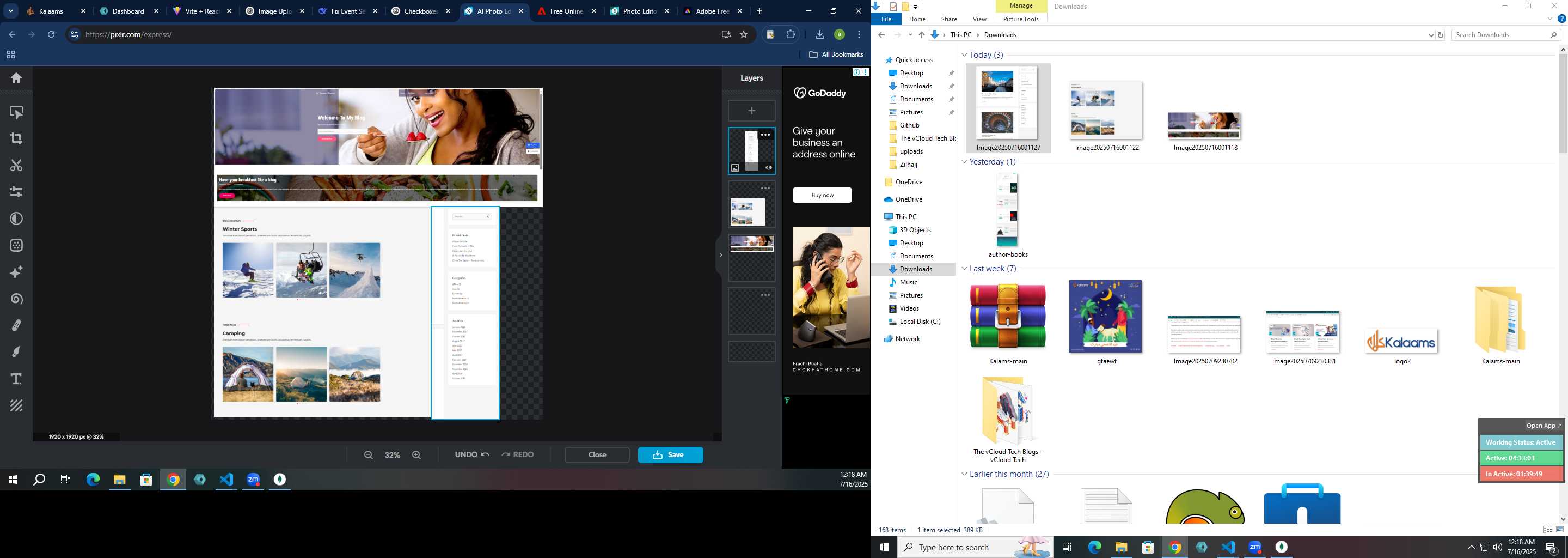
Task: Collapse the Earlier this month group
Action: pyautogui.click(x=964, y=474)
